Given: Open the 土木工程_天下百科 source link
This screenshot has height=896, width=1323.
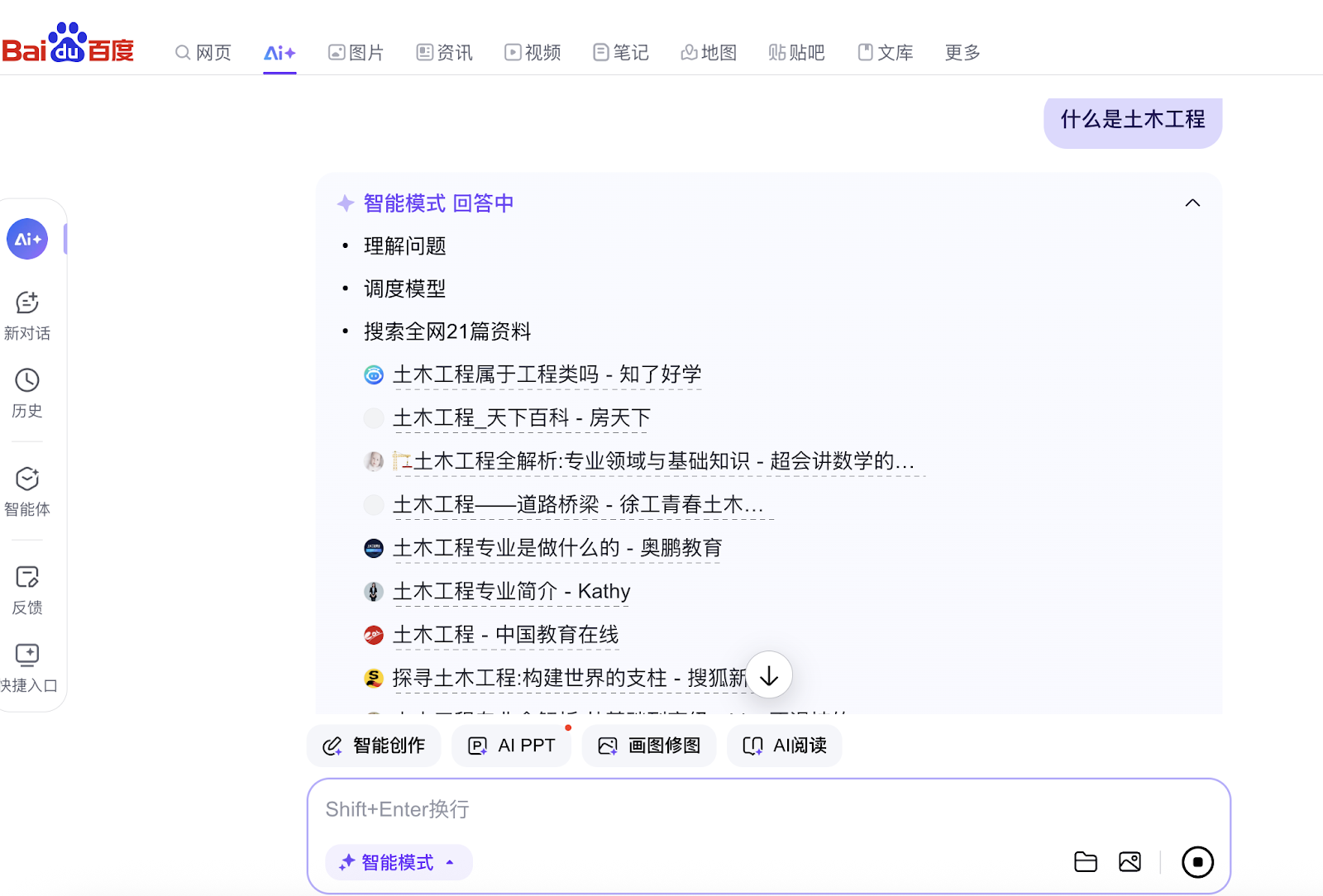Looking at the screenshot, I should pos(521,417).
